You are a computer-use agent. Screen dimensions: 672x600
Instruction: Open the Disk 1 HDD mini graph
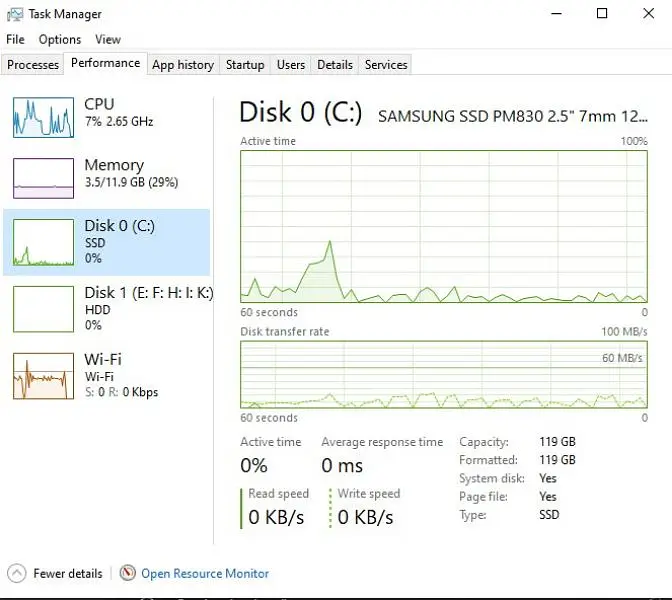point(43,308)
